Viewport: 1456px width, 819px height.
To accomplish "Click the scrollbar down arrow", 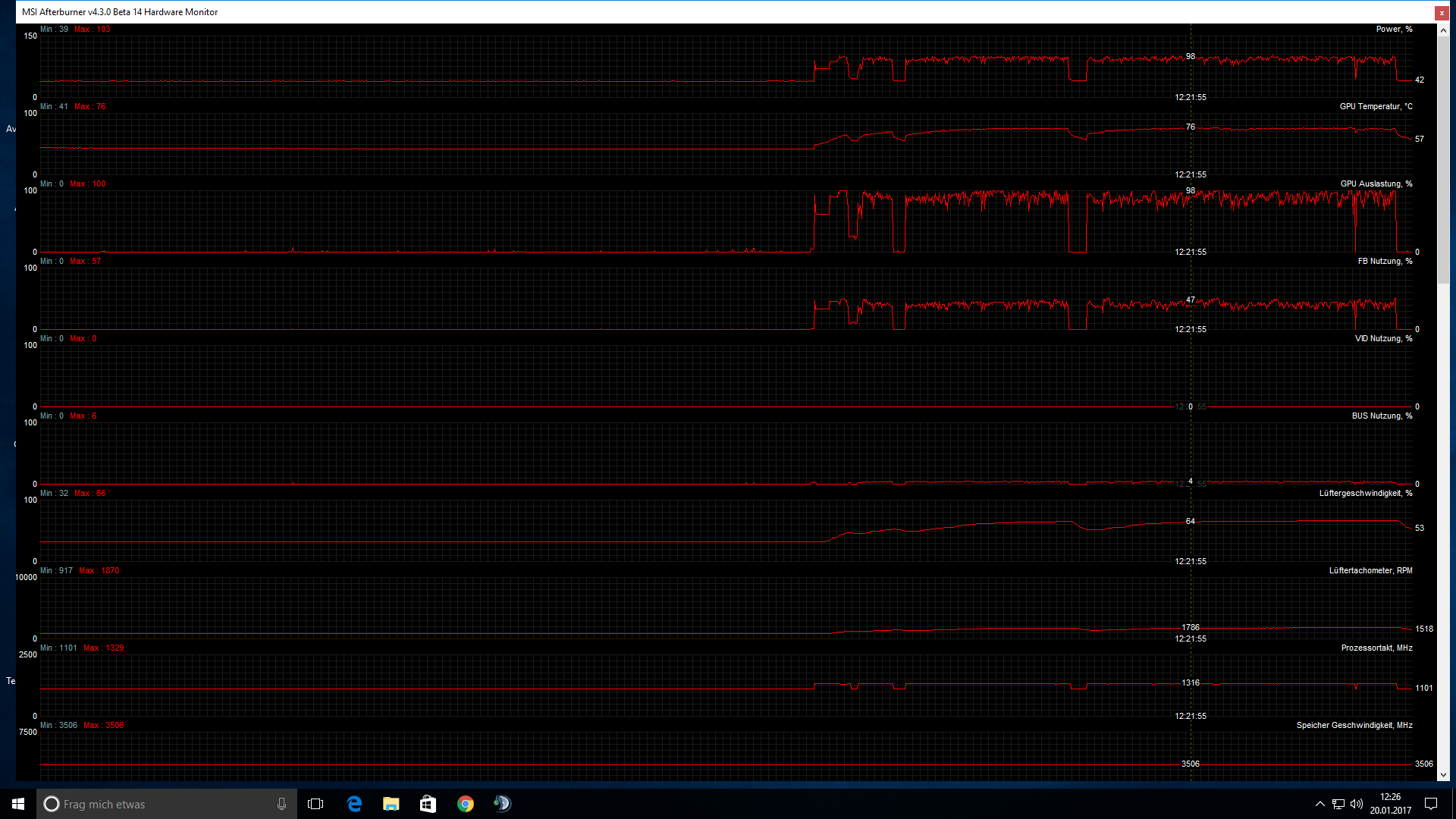I will click(x=1443, y=775).
